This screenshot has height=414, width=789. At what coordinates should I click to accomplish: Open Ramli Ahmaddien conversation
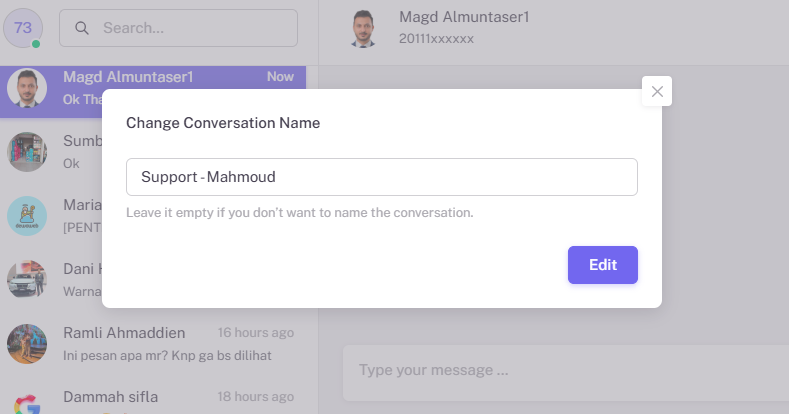(153, 344)
